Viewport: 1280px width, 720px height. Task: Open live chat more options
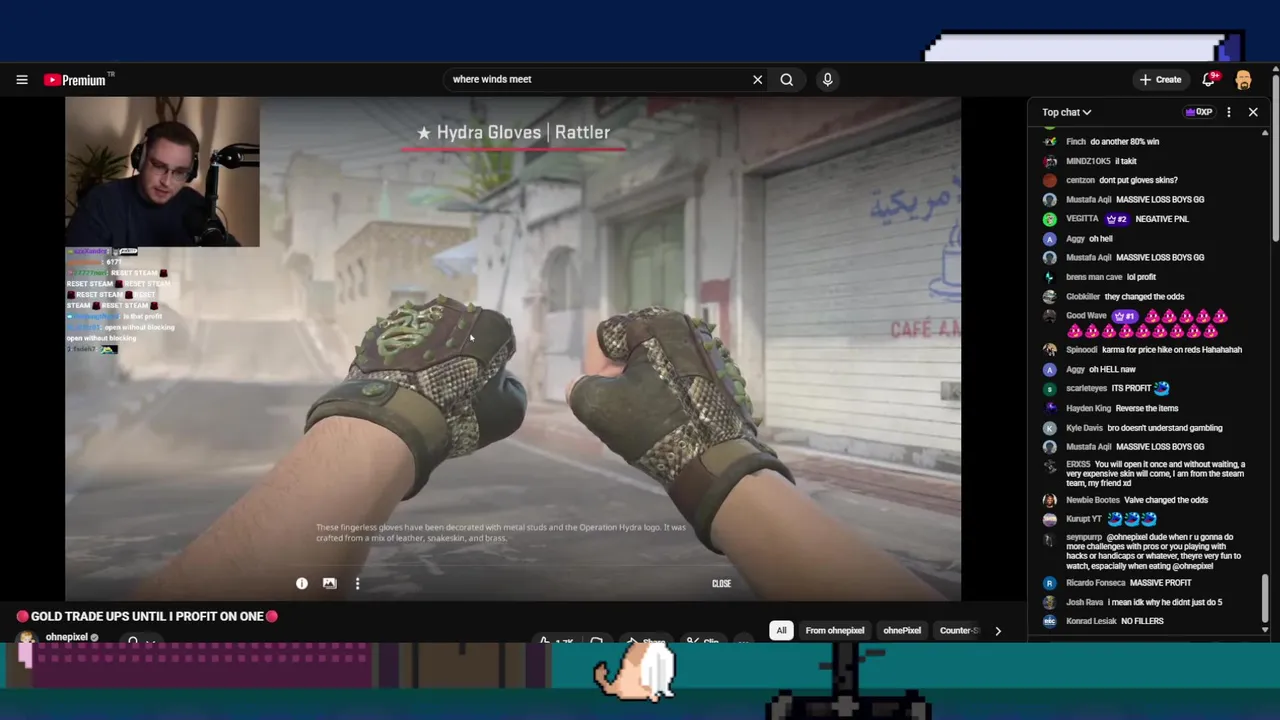coord(1228,112)
